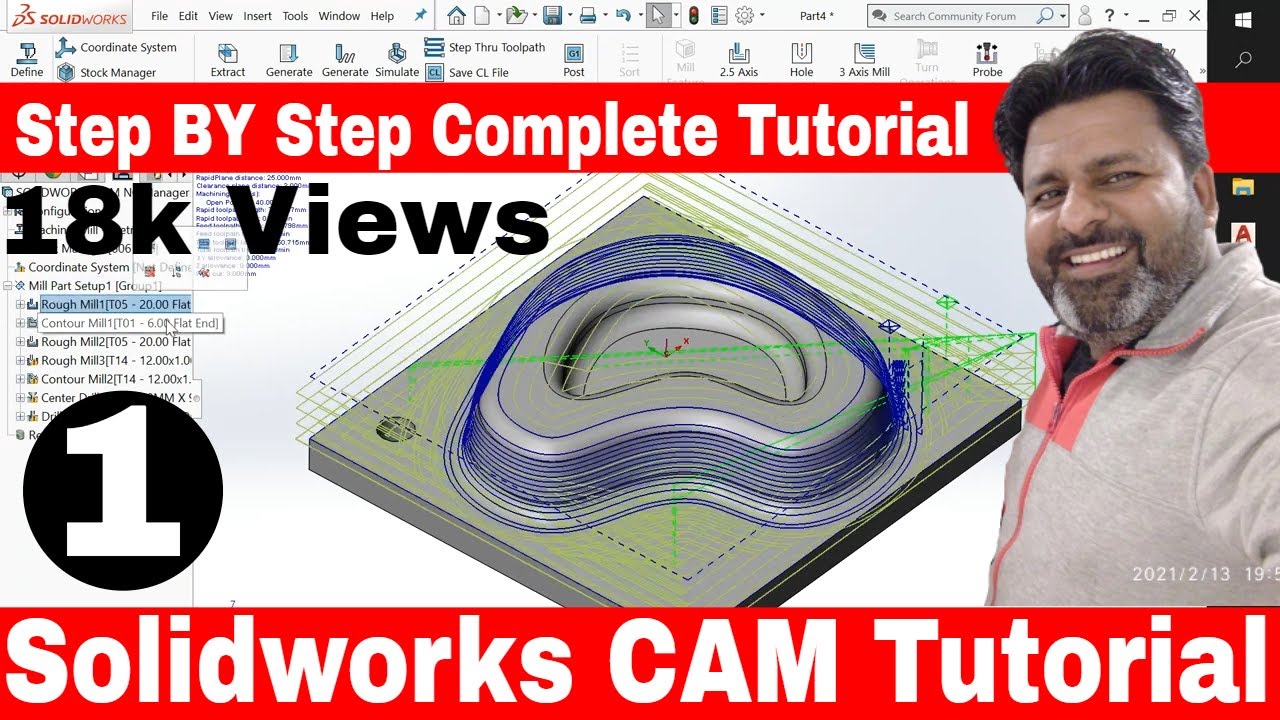Expand Rough Mill3 tree node
1280x720 pixels.
tap(20, 360)
